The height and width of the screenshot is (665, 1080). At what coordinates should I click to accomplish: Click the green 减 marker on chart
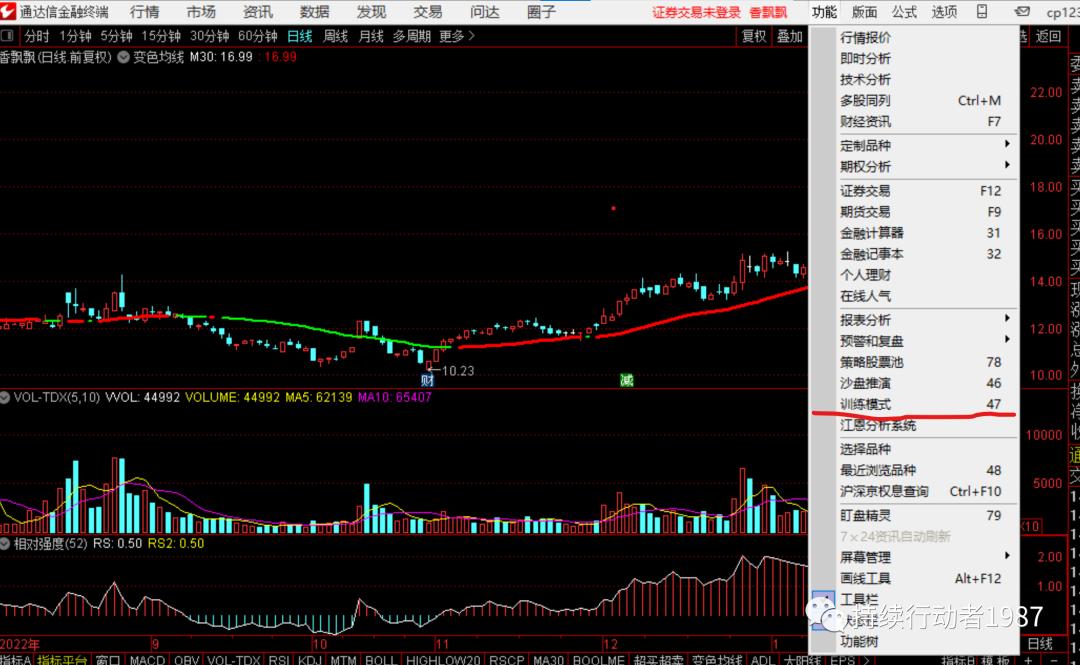click(x=626, y=380)
